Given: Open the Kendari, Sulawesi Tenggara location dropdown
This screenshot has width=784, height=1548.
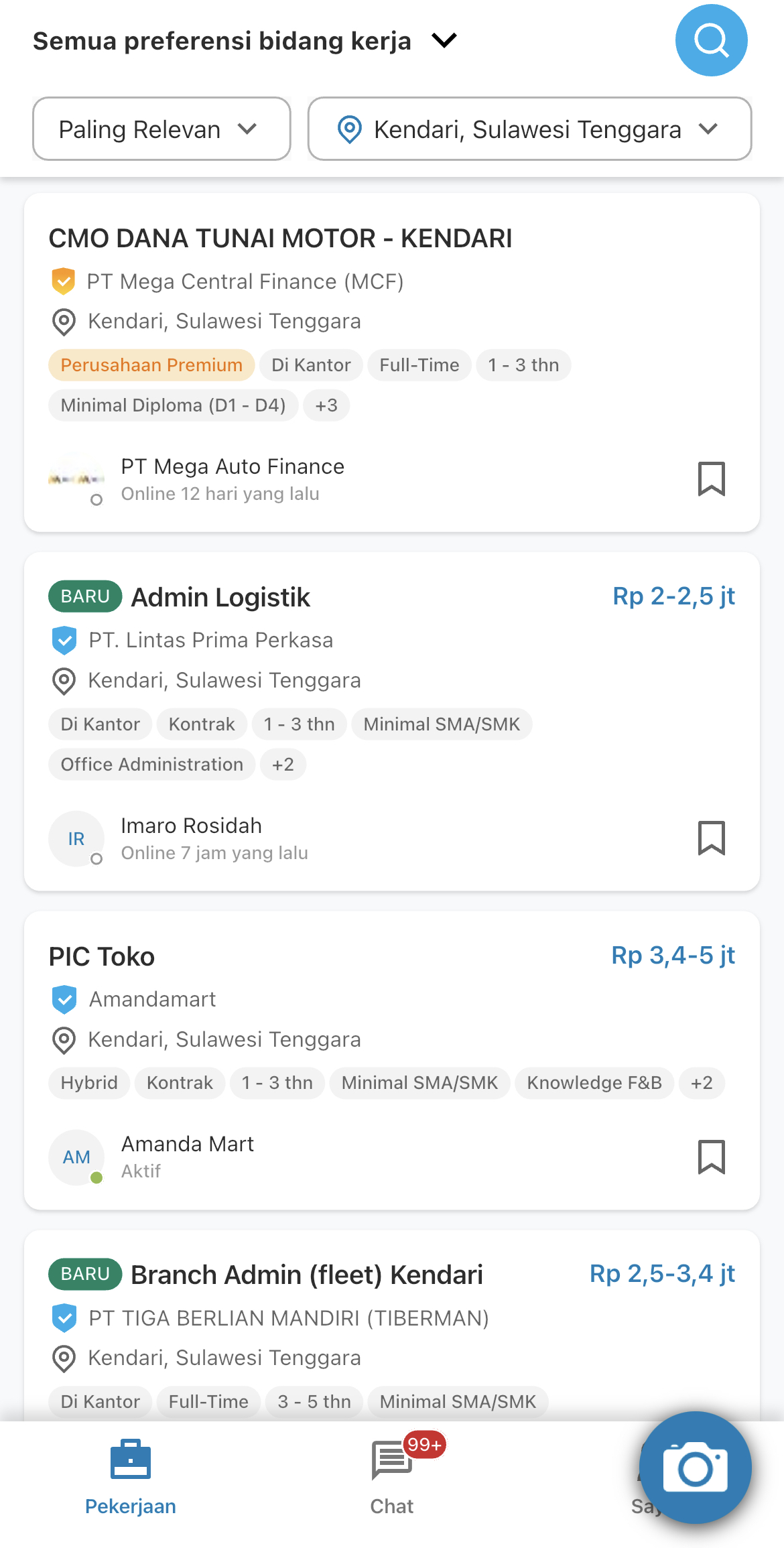Looking at the screenshot, I should tap(529, 129).
